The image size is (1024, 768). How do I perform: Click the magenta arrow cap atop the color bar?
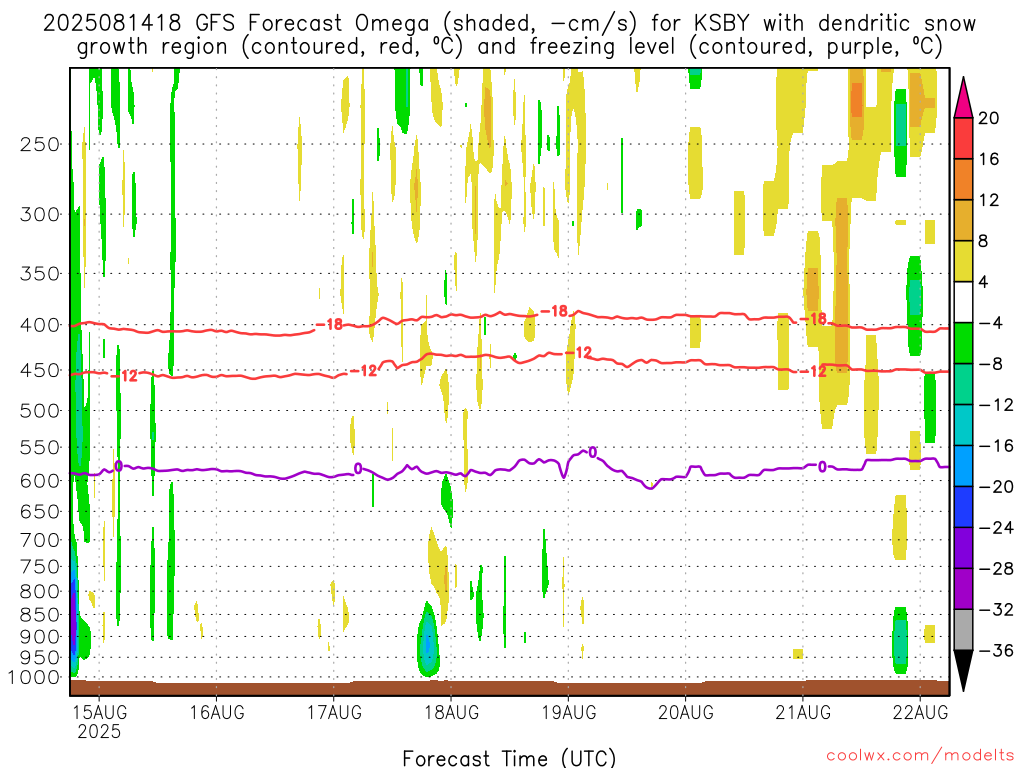pyautogui.click(x=963, y=98)
